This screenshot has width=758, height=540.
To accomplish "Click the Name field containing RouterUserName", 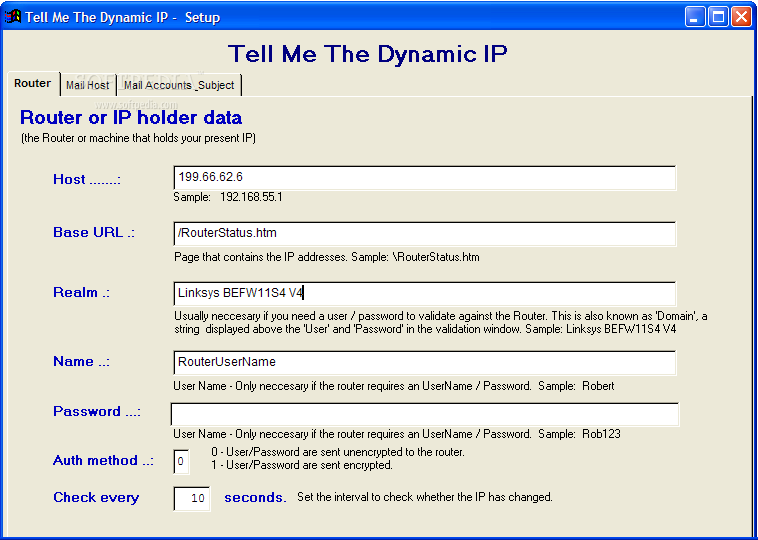I will point(424,363).
